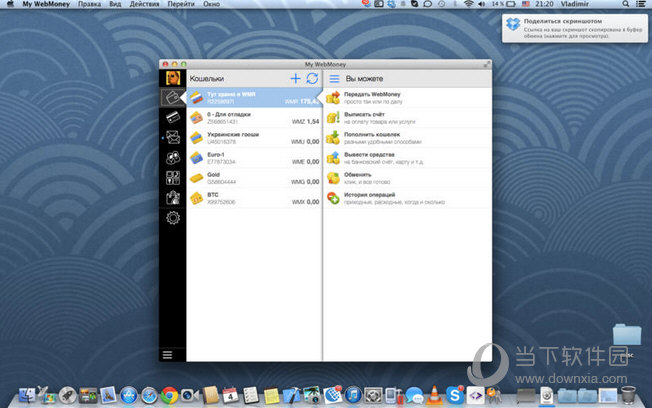This screenshot has width=652, height=408.
Task: Open the messages envelope section in sidebar
Action: pyautogui.click(x=173, y=137)
